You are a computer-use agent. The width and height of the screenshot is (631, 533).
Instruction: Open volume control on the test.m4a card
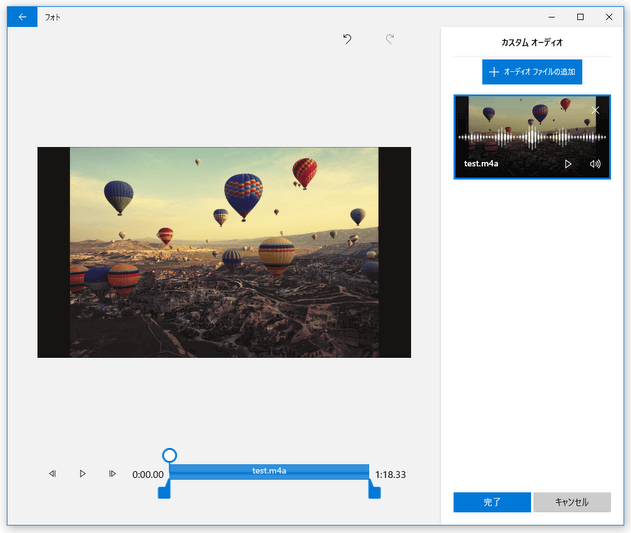(x=595, y=163)
